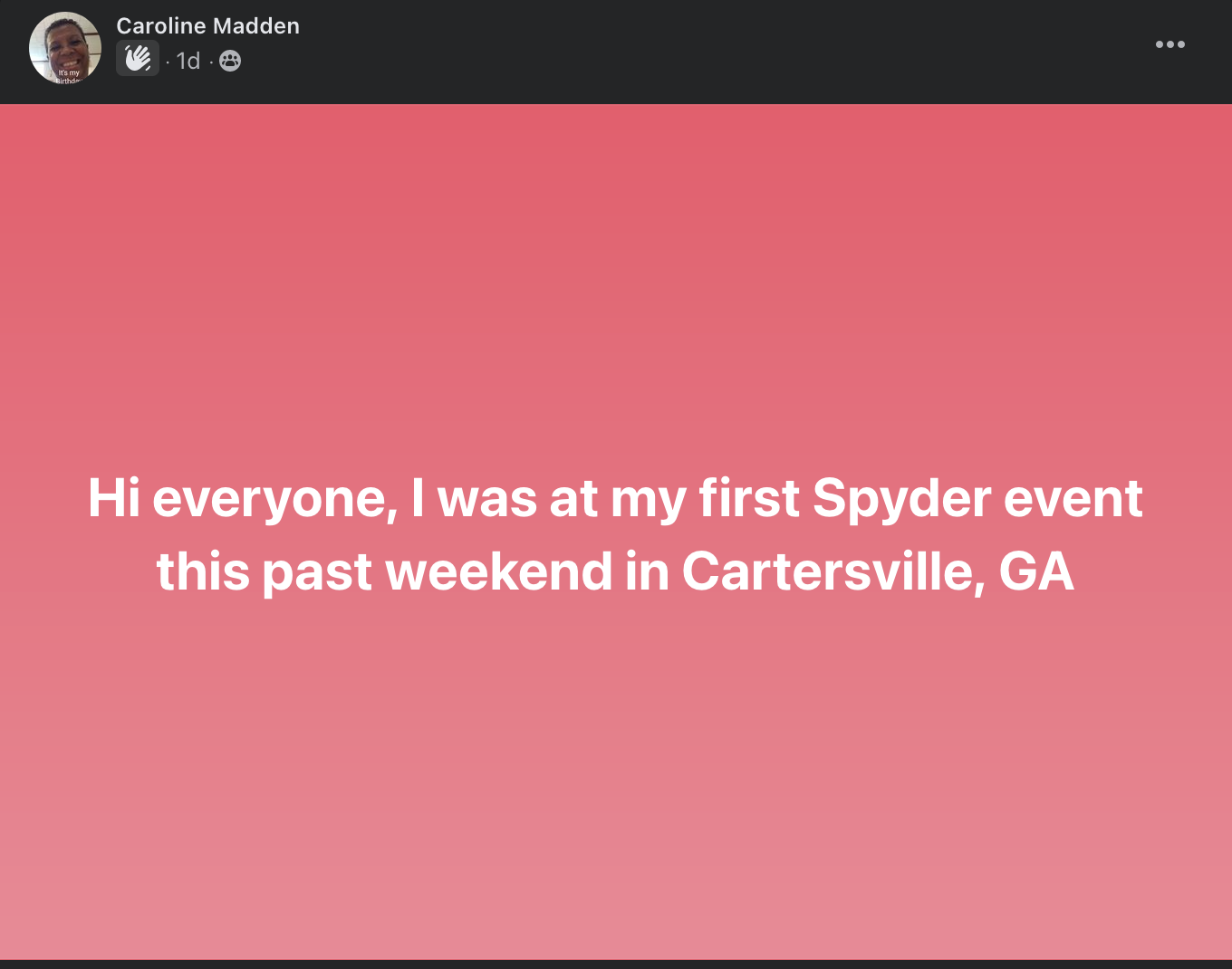
Task: Click the round profile photo in the header
Action: pyautogui.click(x=65, y=49)
